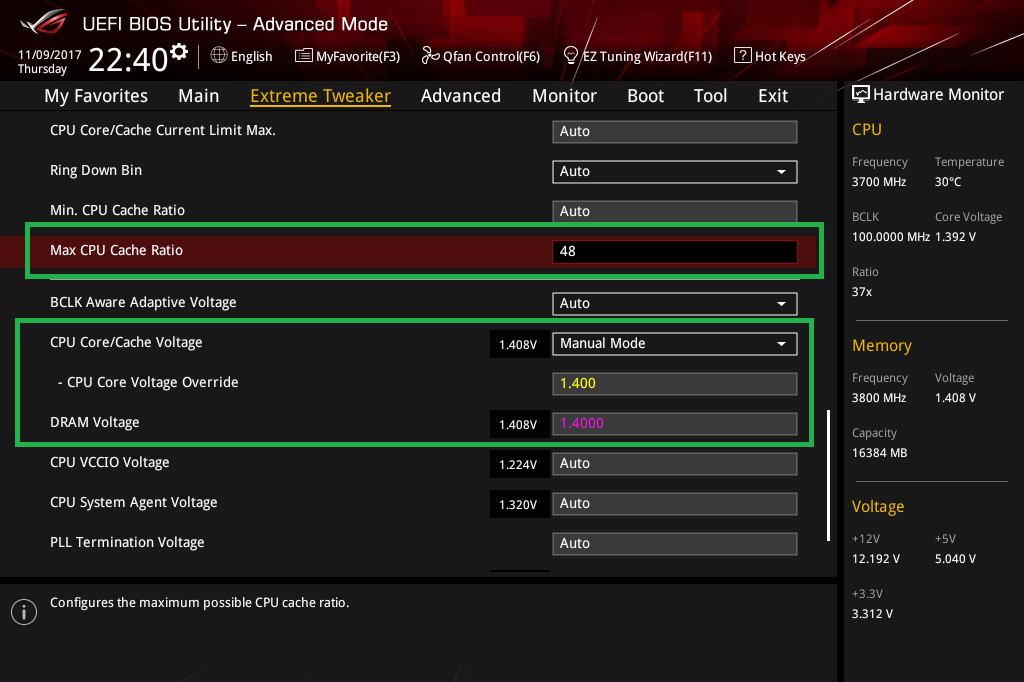
Task: Select the DRAM Voltage label
Action: [x=95, y=423]
